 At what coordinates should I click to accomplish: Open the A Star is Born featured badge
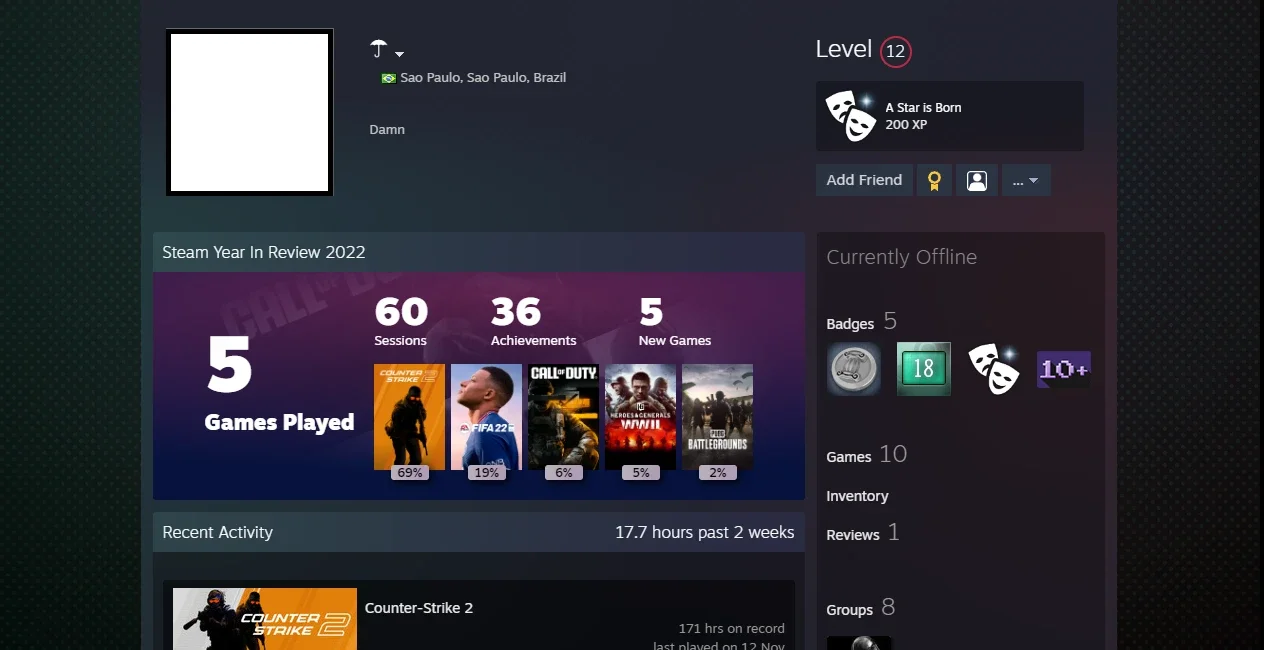(x=949, y=116)
